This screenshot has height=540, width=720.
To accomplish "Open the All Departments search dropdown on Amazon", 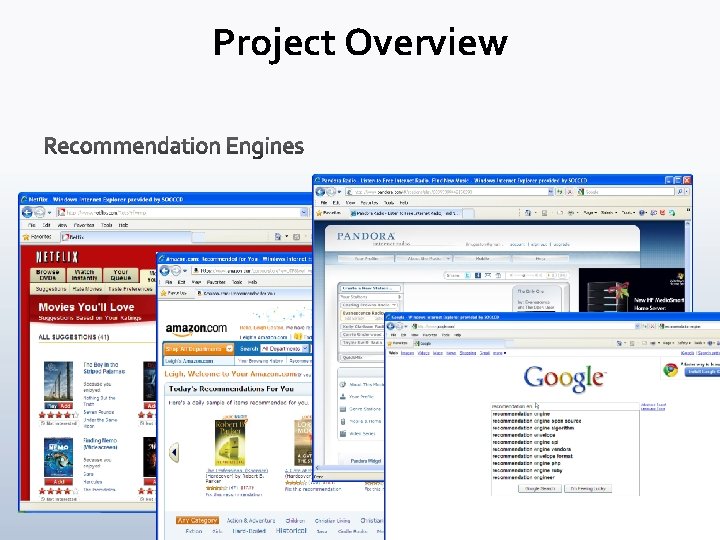I will click(284, 349).
